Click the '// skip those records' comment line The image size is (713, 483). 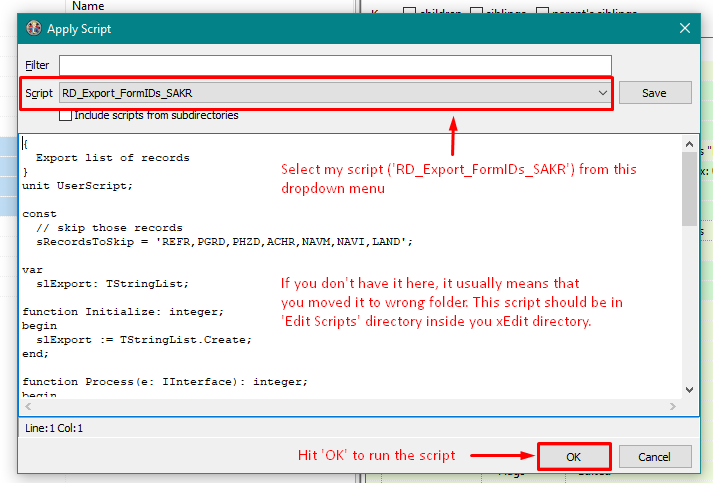tap(109, 228)
